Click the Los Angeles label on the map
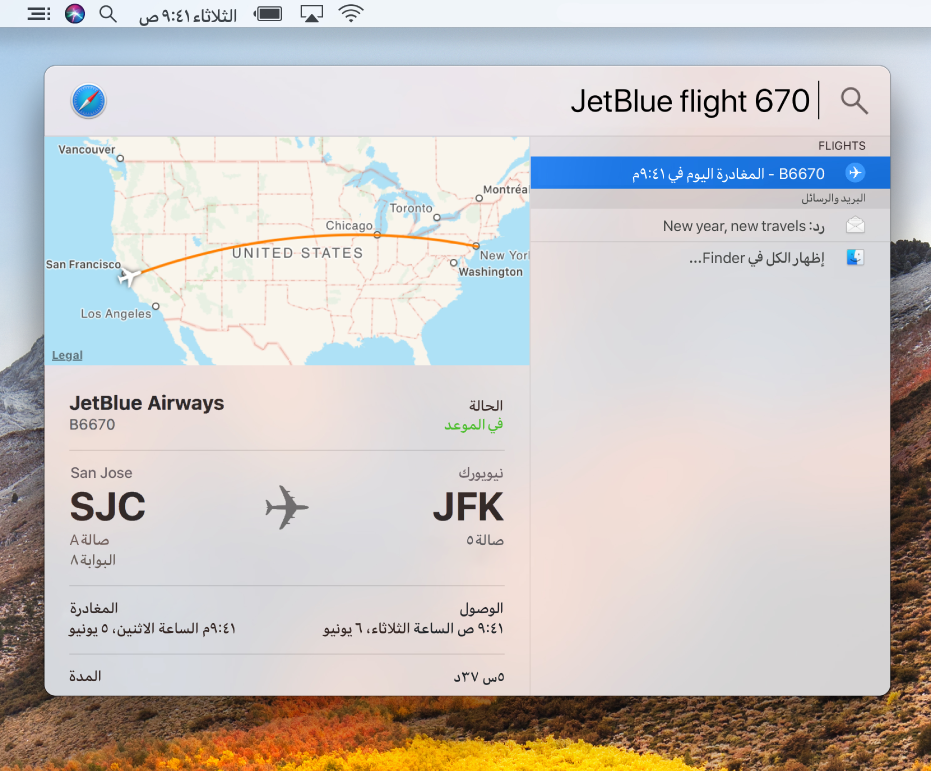The image size is (931, 771). [116, 313]
